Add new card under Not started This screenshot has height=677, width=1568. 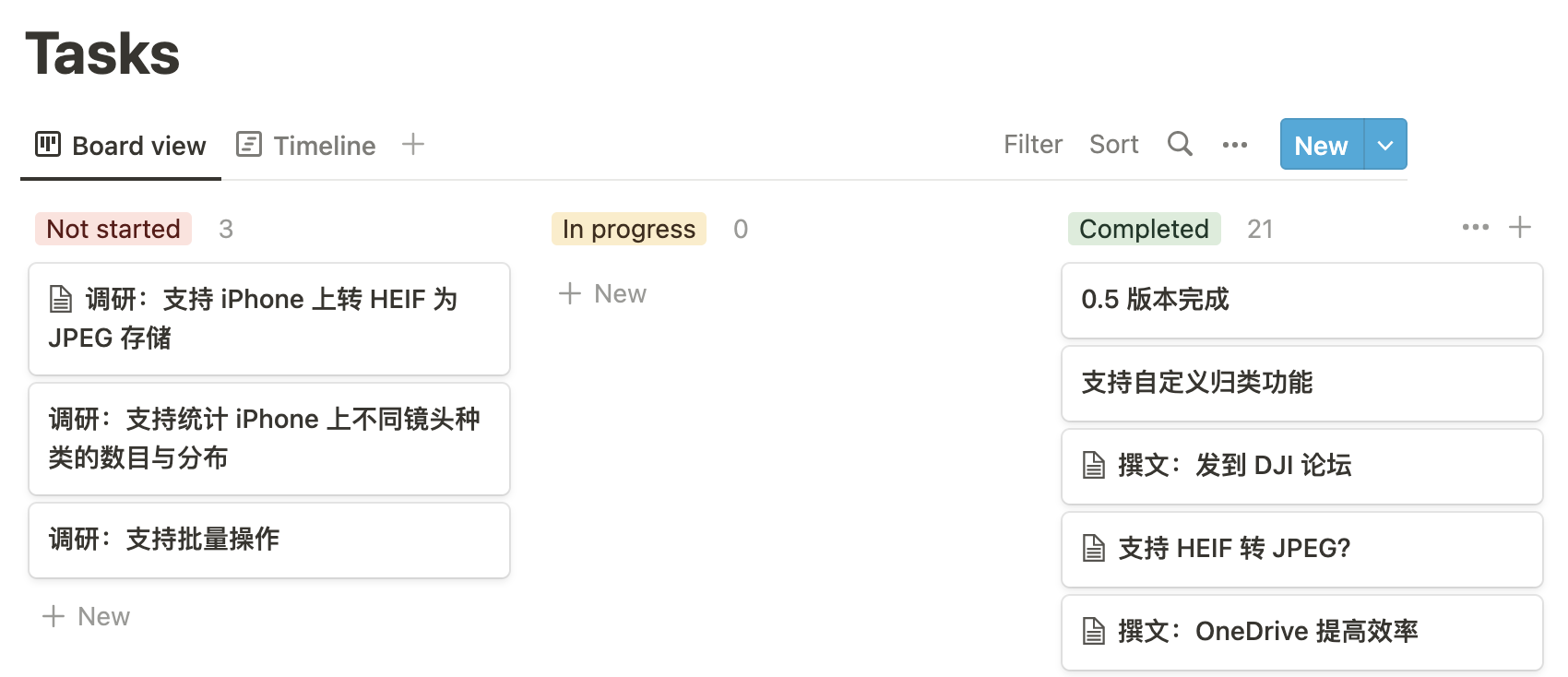[x=87, y=616]
